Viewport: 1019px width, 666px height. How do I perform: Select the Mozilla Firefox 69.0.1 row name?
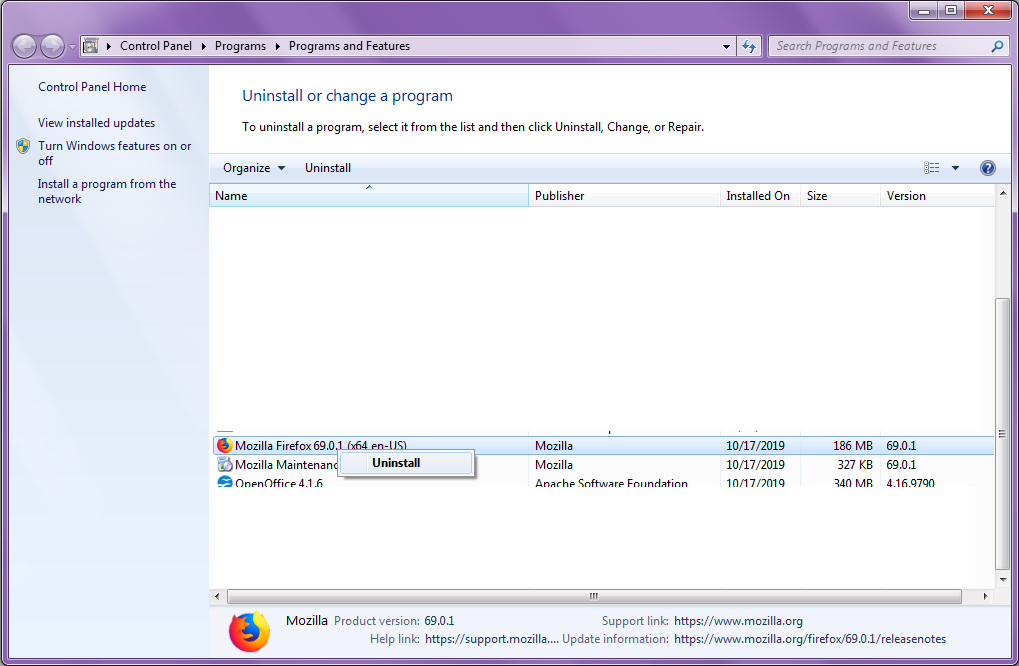tap(321, 446)
